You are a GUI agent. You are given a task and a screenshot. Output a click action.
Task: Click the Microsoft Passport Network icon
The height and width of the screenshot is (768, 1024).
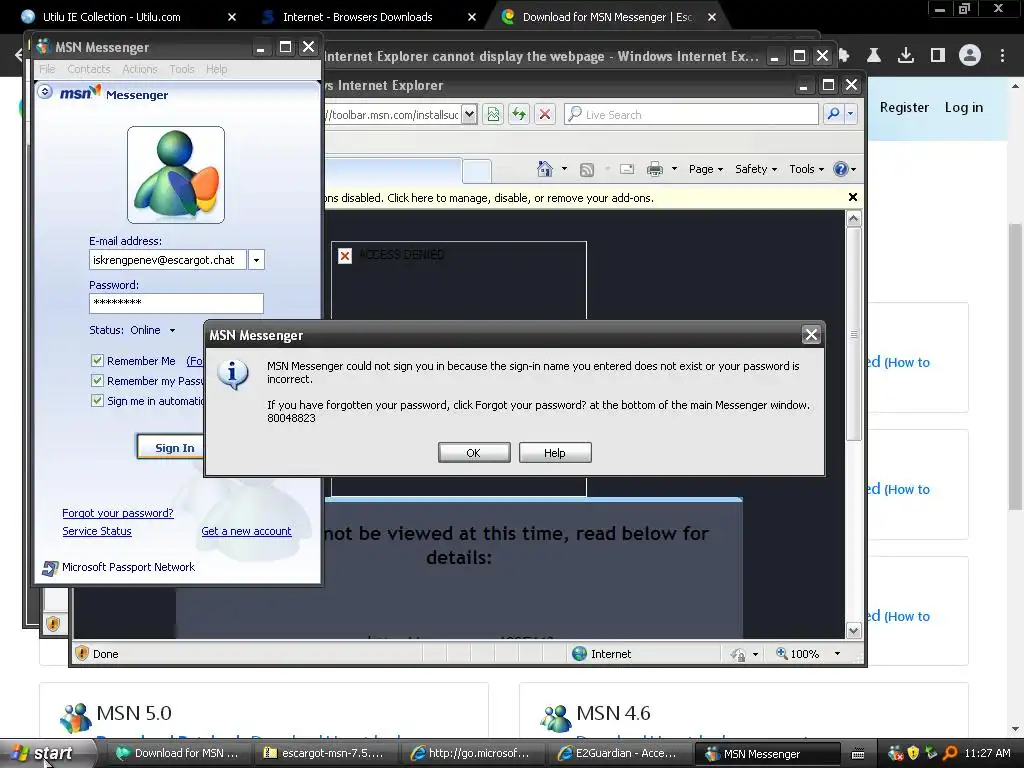tap(50, 568)
